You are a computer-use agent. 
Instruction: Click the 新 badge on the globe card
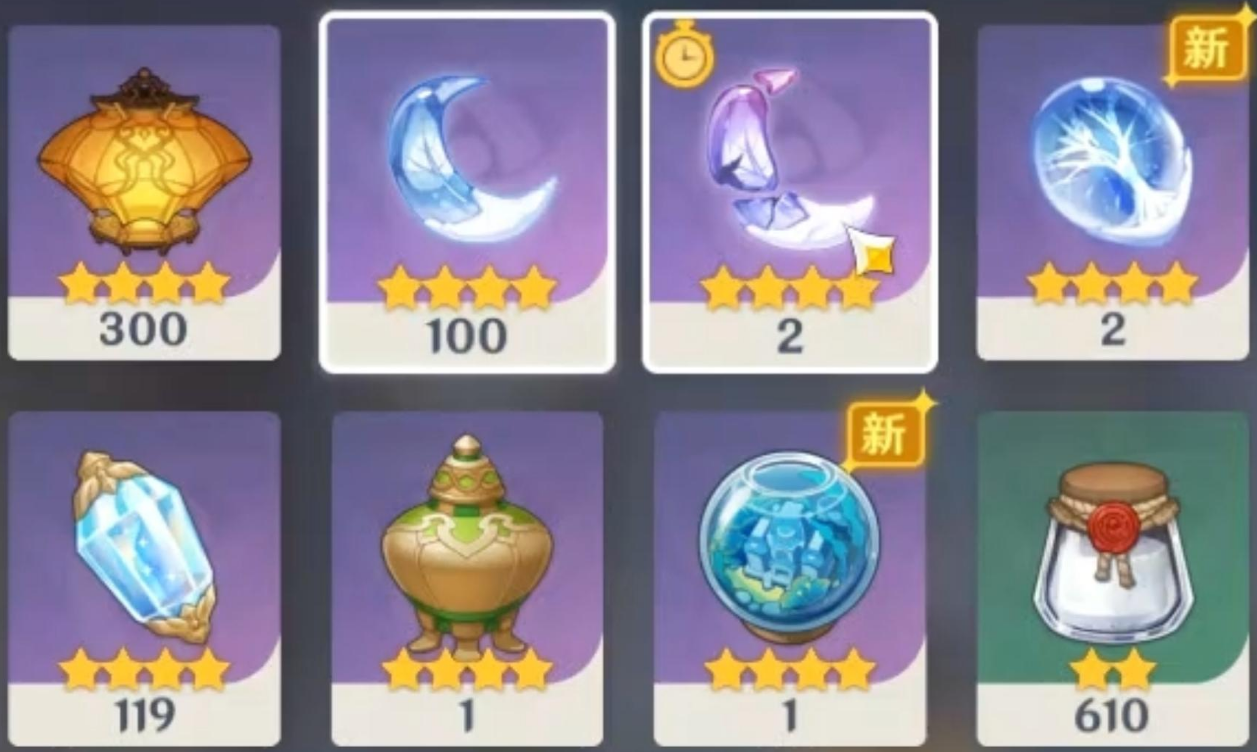click(884, 435)
